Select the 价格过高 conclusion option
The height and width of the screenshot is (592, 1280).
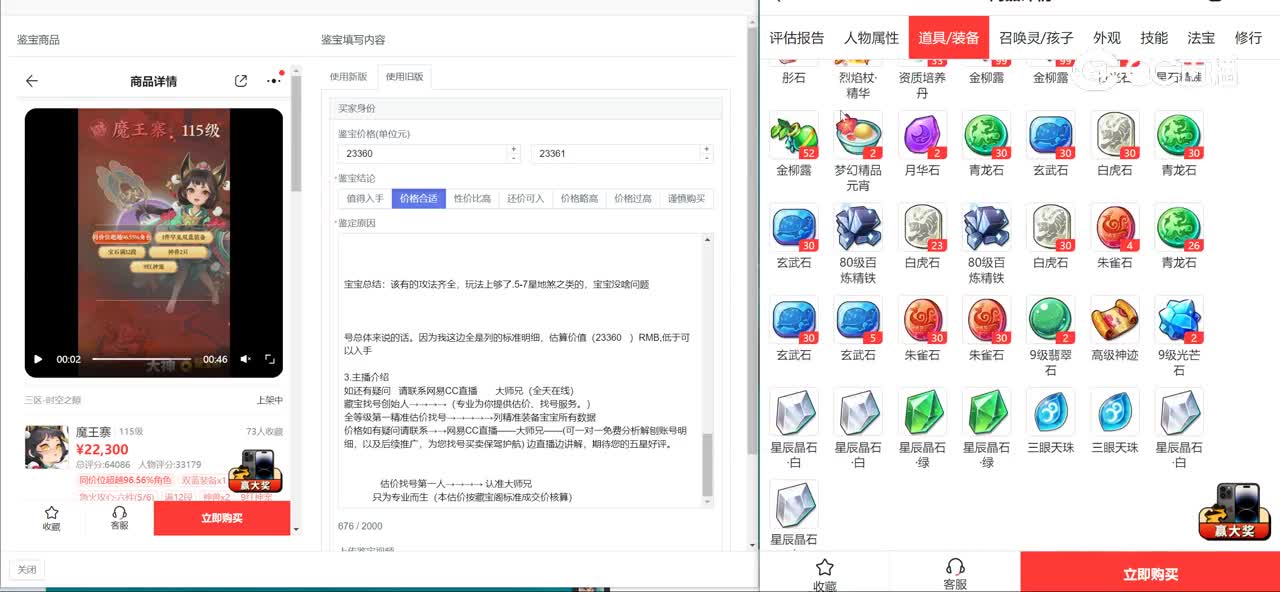coord(633,198)
